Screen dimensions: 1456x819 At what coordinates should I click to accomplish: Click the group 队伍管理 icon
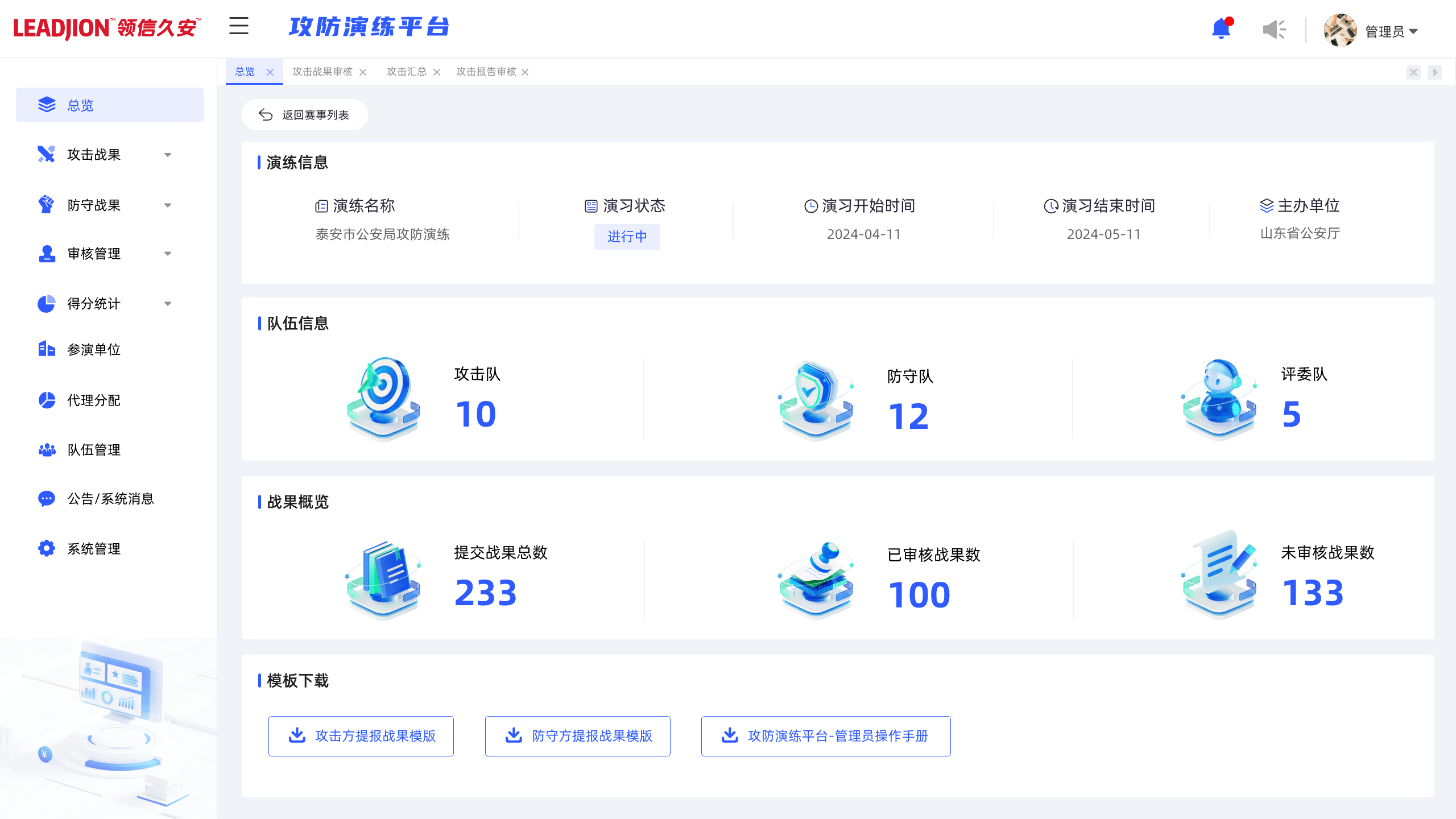[x=47, y=450]
